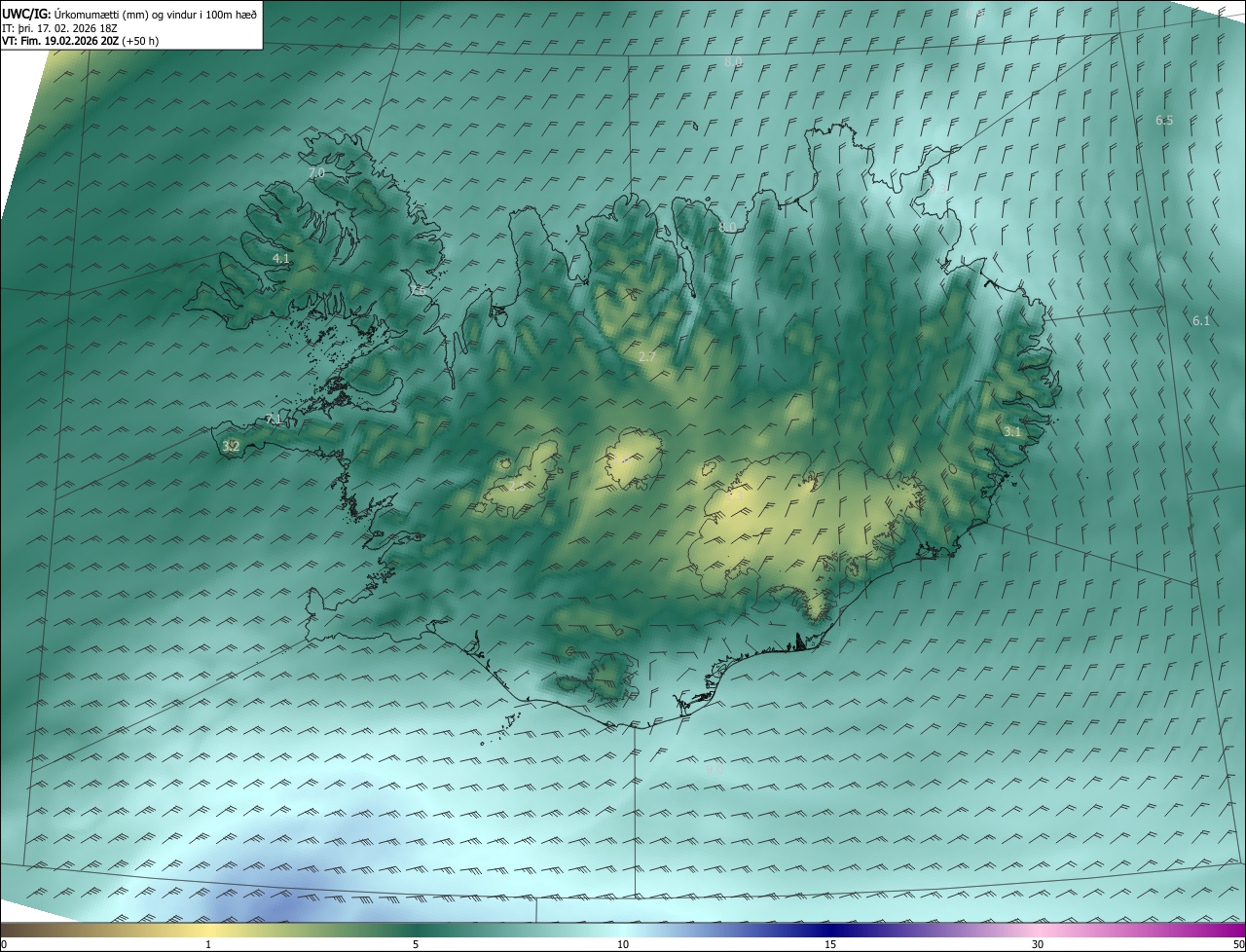Screen dimensions: 1246x952
Task: Click the 5 tick on the color scale
Action: click(416, 944)
